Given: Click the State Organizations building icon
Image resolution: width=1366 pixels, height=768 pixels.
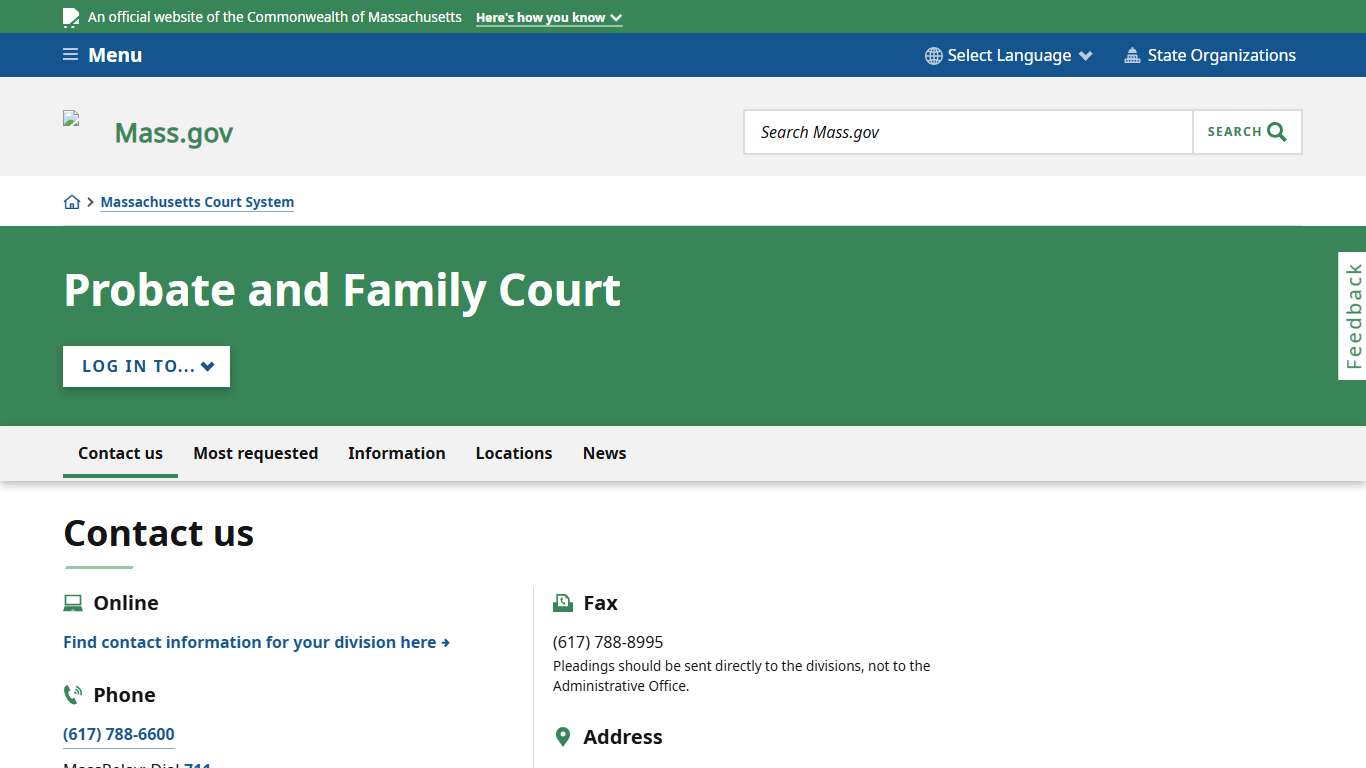Looking at the screenshot, I should click(1132, 55).
